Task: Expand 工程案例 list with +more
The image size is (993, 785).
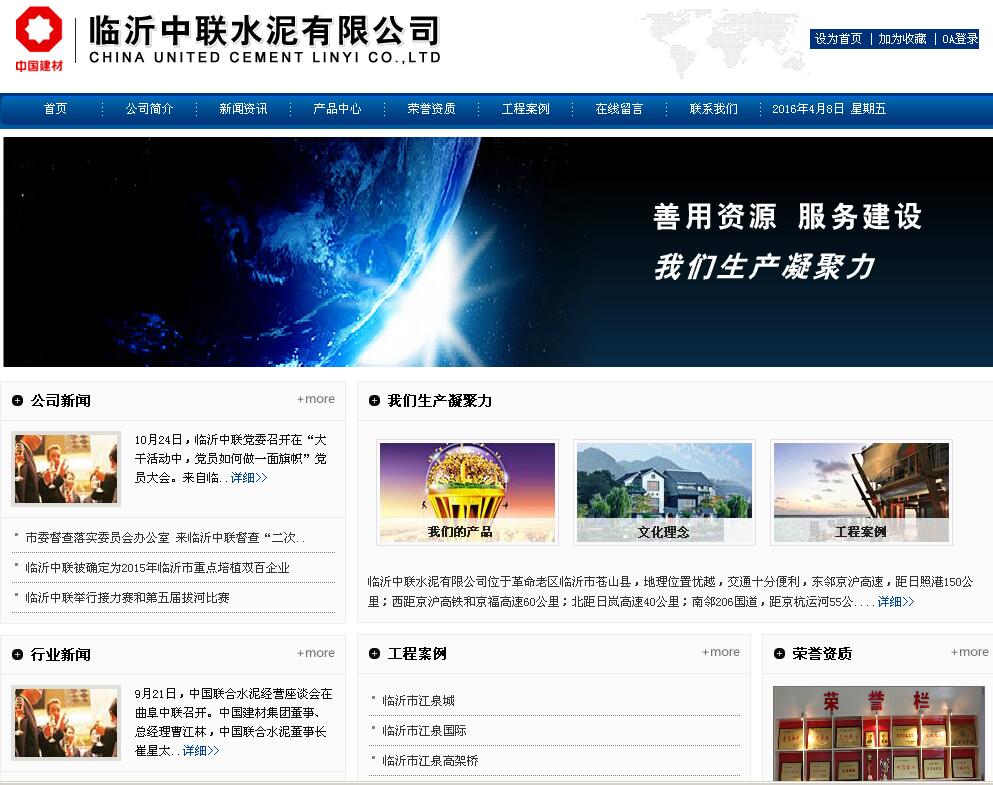Action: [721, 652]
